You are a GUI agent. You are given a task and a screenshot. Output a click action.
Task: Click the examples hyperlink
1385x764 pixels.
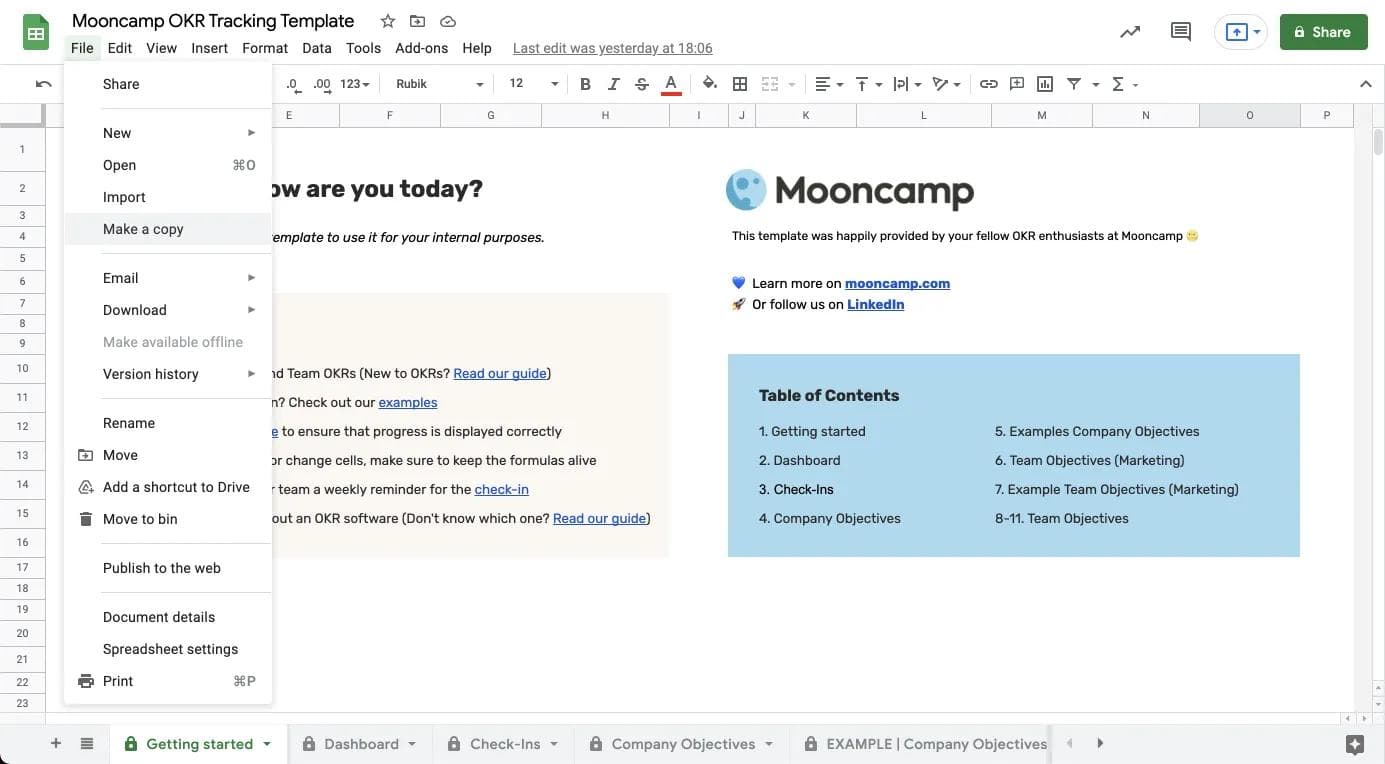point(407,402)
